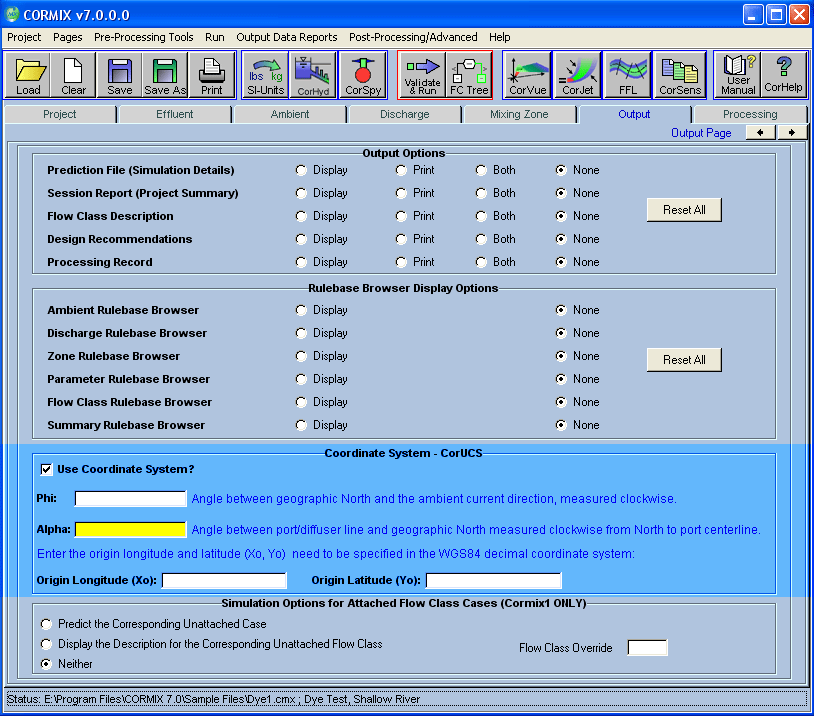Open the Run menu
Screen dimensions: 814x716
coord(215,37)
